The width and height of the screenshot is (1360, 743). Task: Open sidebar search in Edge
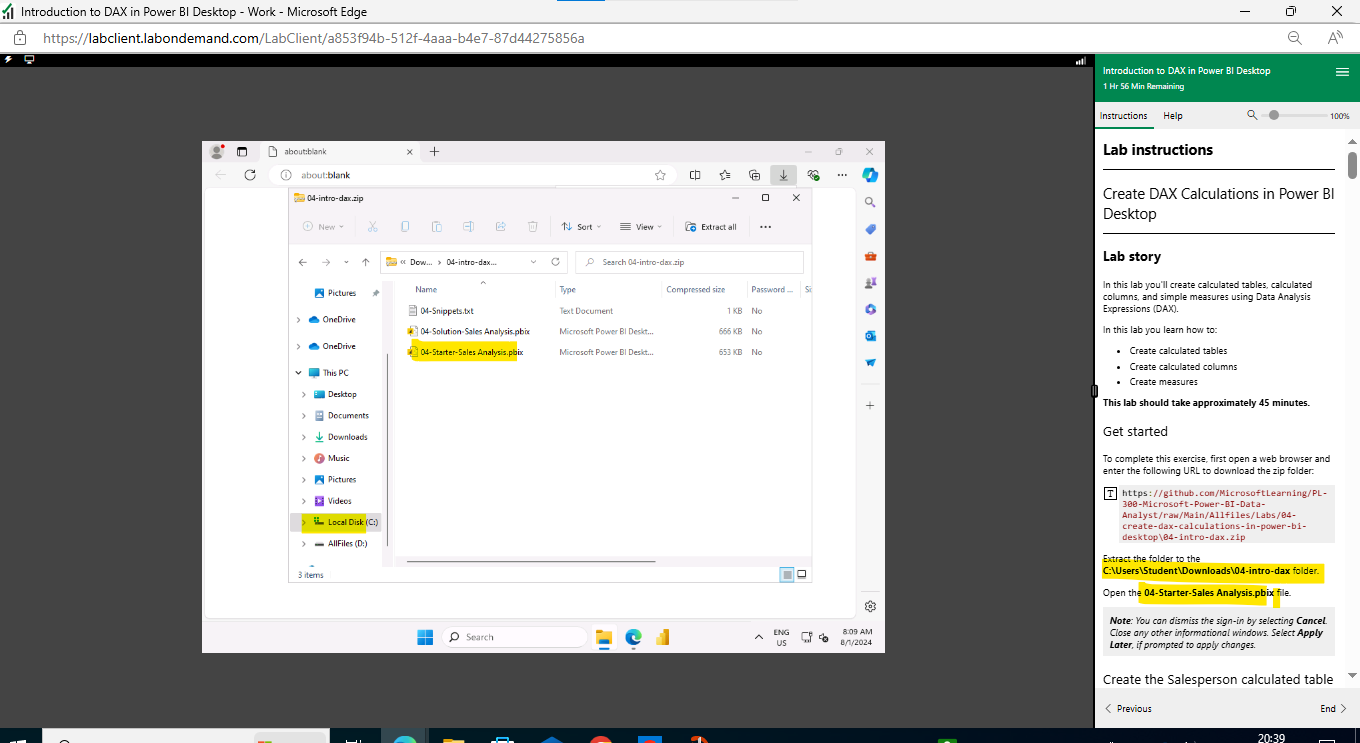click(870, 201)
